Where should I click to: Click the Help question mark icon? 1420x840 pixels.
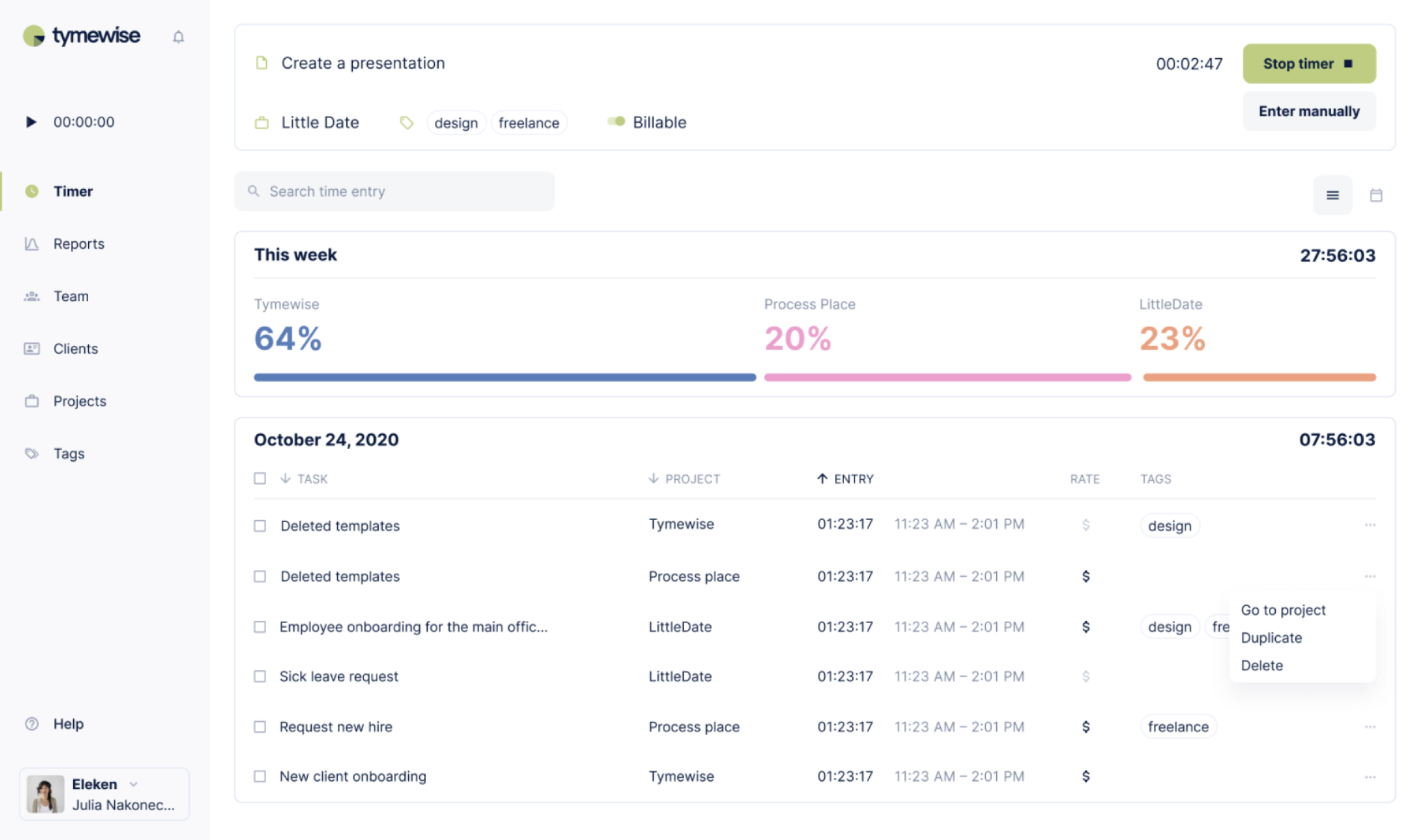click(x=32, y=724)
